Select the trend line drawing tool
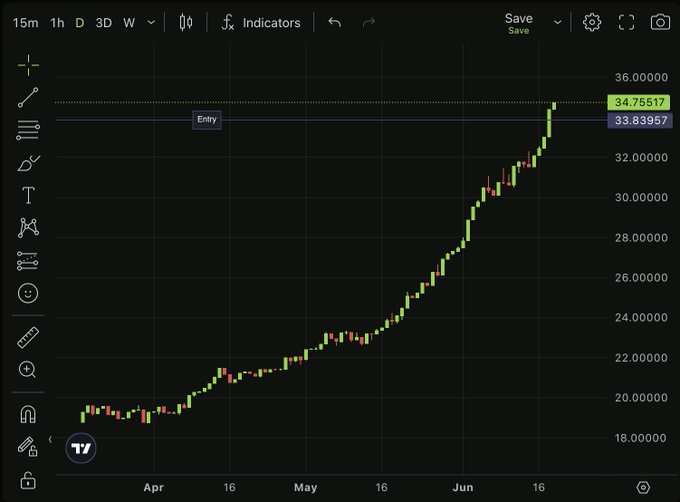This screenshot has height=502, width=680. [28, 98]
